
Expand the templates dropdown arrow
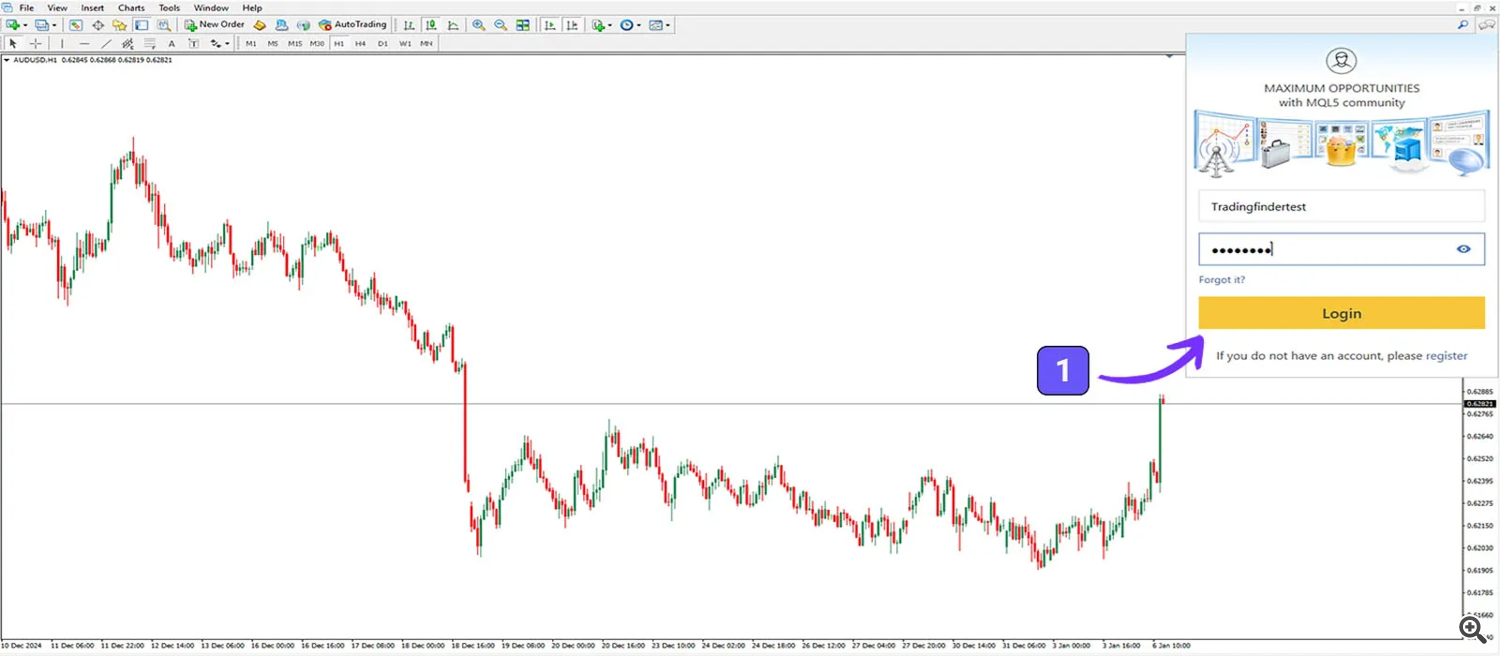(x=667, y=25)
